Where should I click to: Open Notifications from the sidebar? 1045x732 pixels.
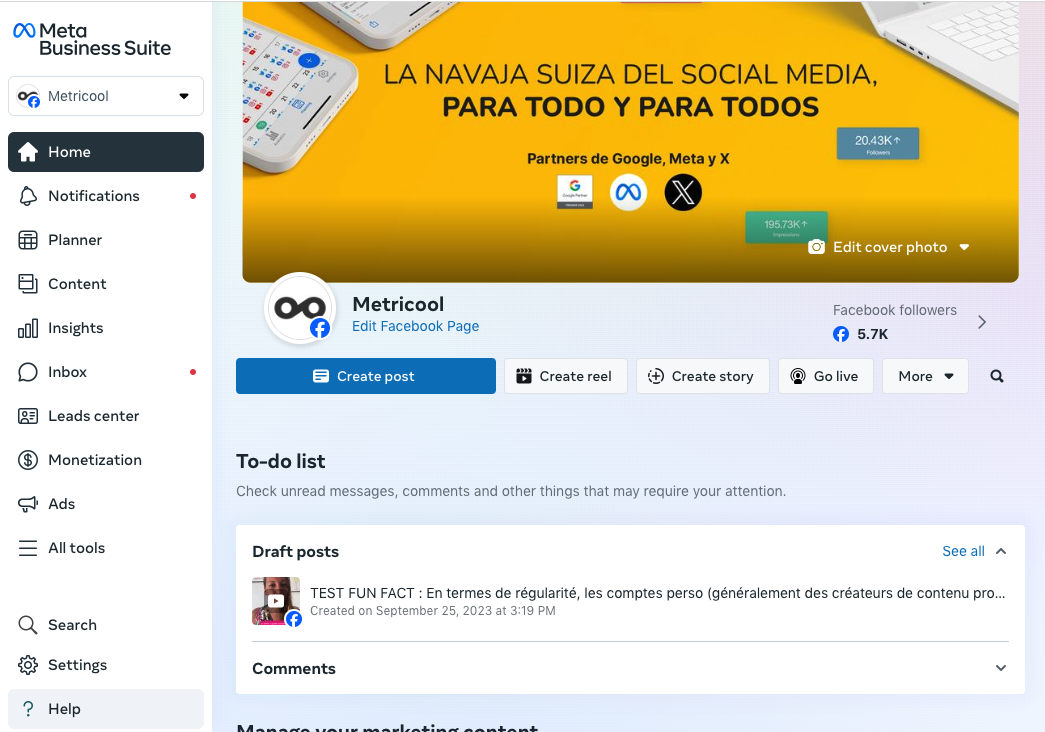[106, 196]
